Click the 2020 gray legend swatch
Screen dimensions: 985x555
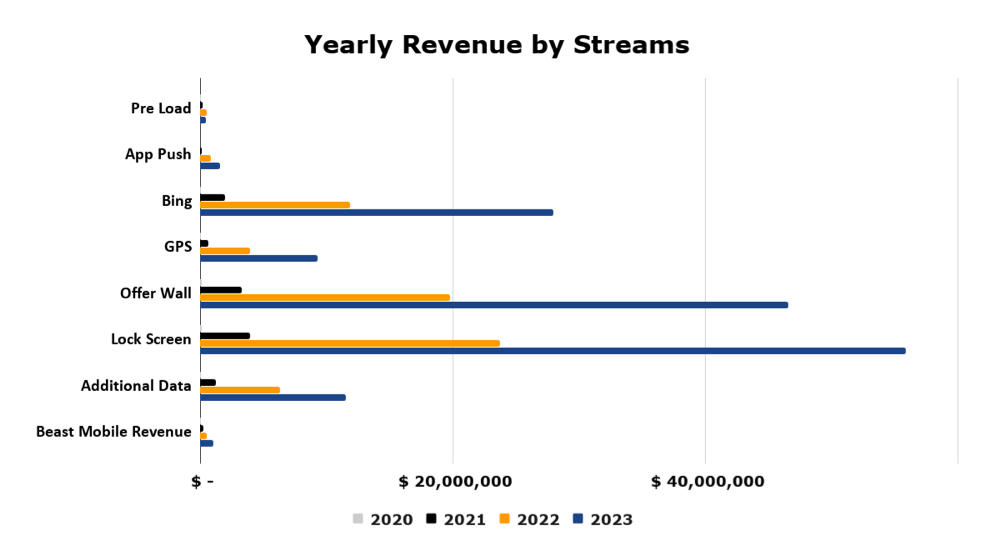pos(358,519)
